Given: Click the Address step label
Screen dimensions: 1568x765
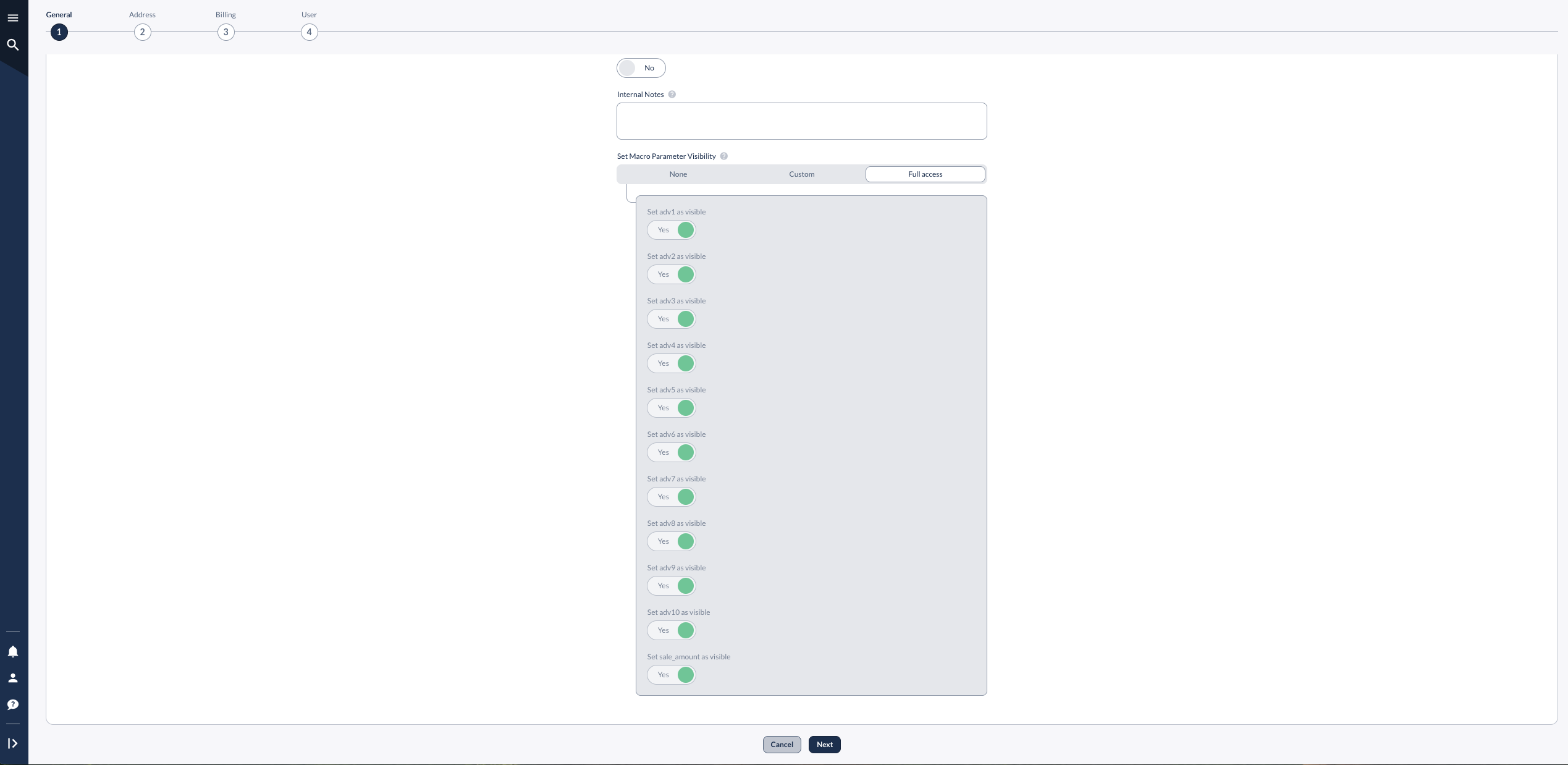Looking at the screenshot, I should (143, 15).
